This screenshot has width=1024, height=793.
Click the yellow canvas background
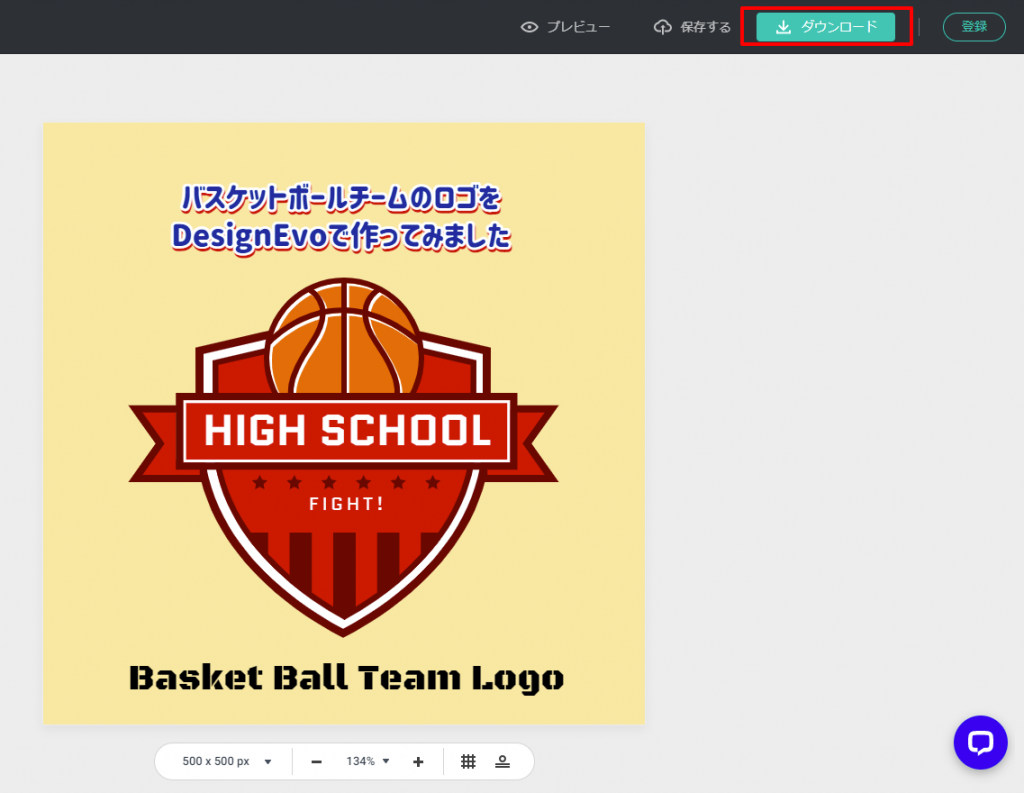click(90, 600)
